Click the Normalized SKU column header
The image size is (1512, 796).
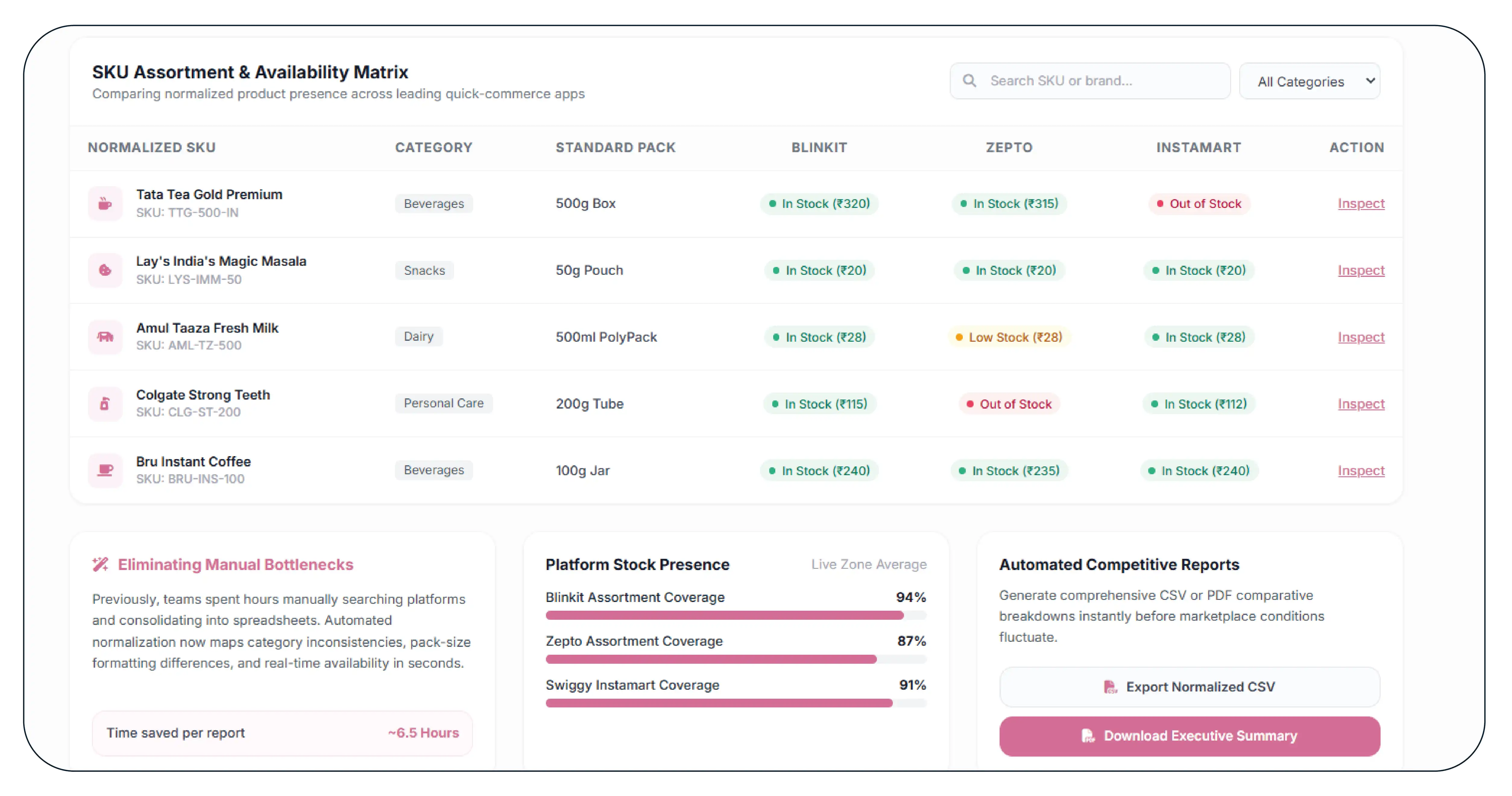point(152,148)
